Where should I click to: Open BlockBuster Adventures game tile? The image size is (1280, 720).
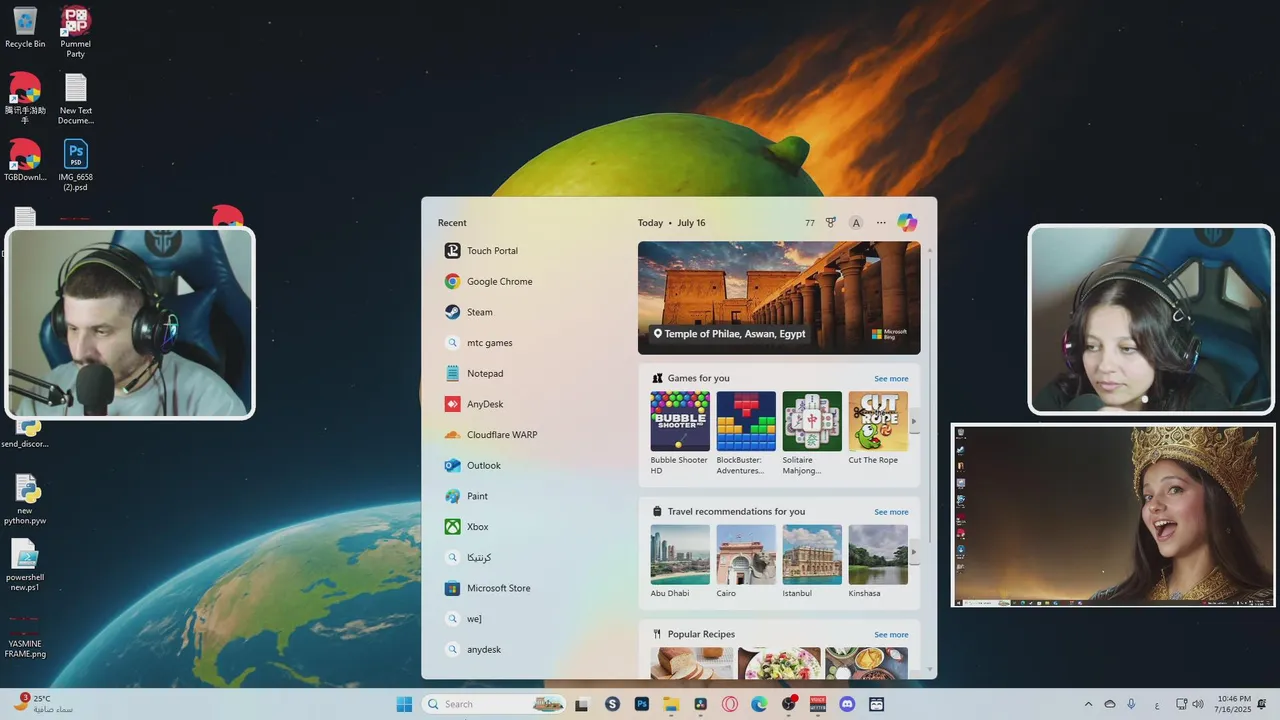(746, 433)
